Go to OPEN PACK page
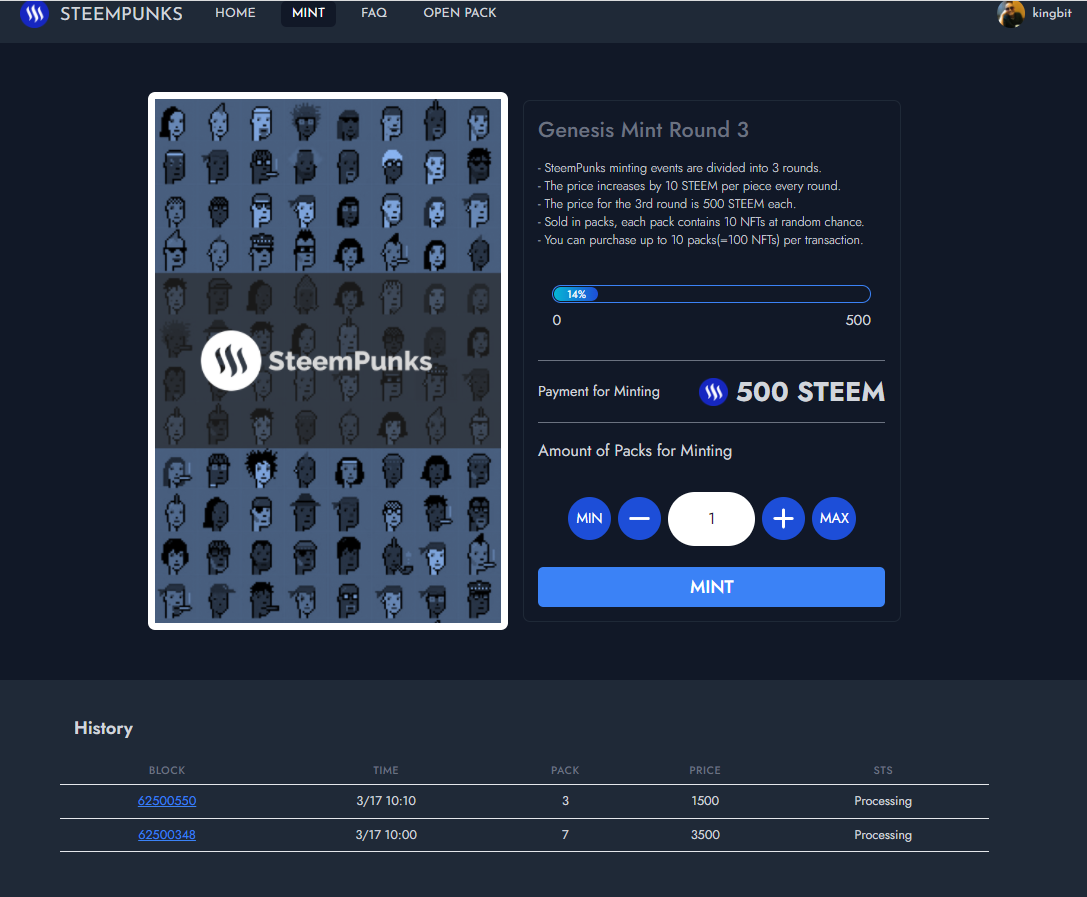This screenshot has height=897, width=1087. tap(460, 12)
